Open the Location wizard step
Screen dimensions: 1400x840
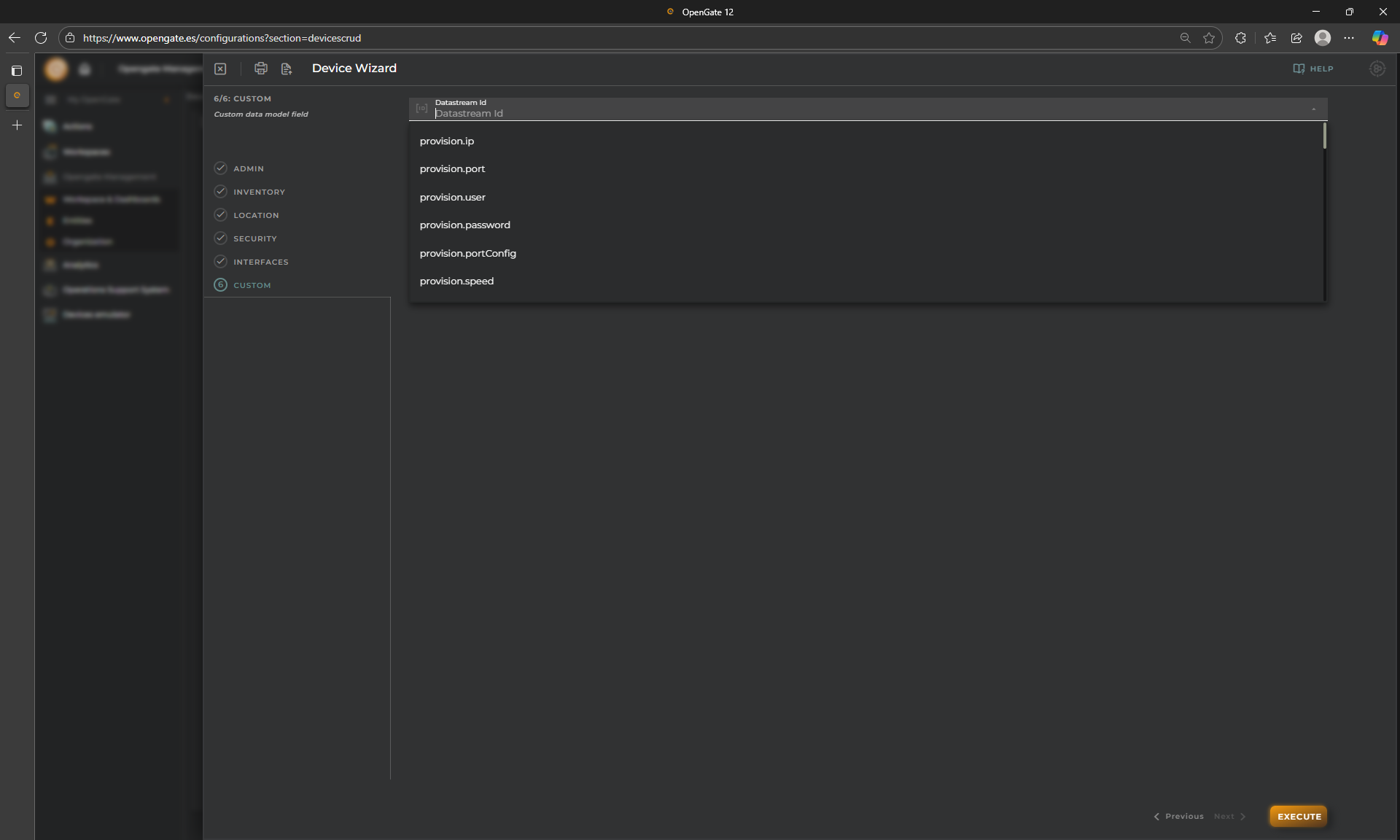click(255, 215)
